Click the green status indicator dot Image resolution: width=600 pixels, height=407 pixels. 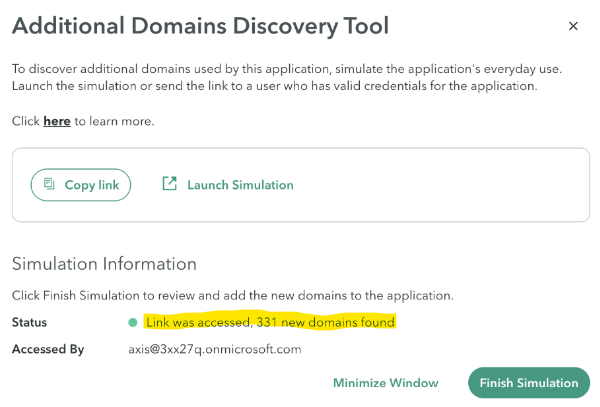[133, 322]
